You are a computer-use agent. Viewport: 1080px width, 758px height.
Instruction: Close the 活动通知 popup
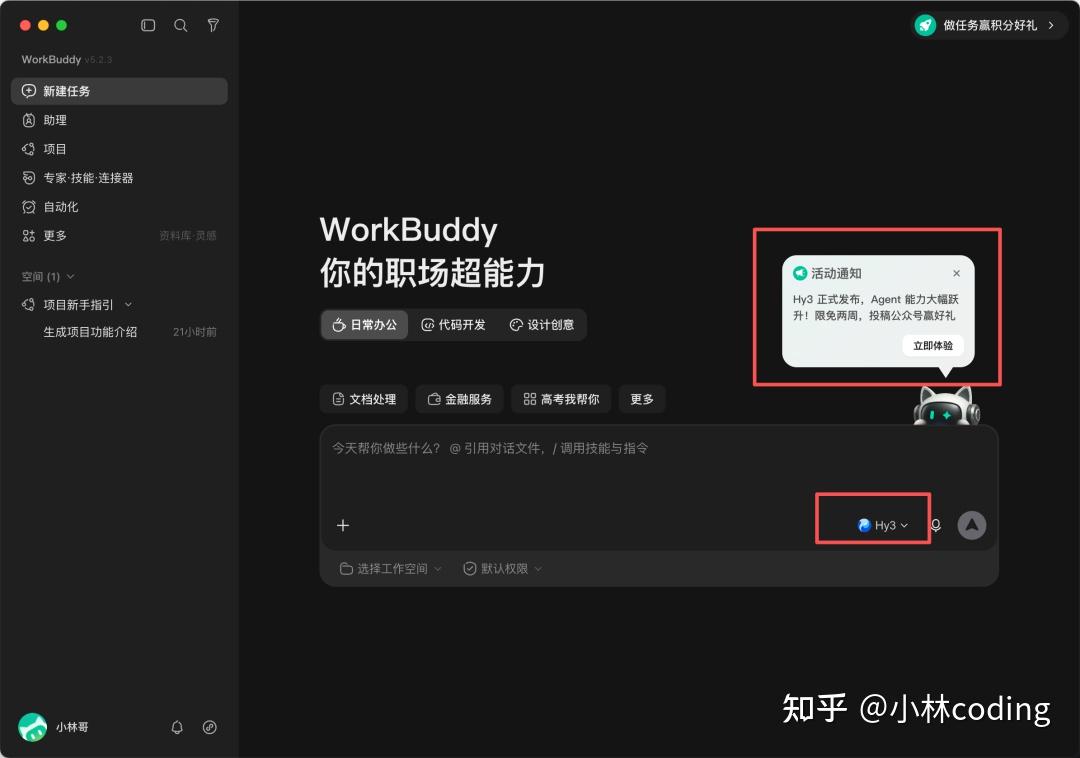[956, 273]
